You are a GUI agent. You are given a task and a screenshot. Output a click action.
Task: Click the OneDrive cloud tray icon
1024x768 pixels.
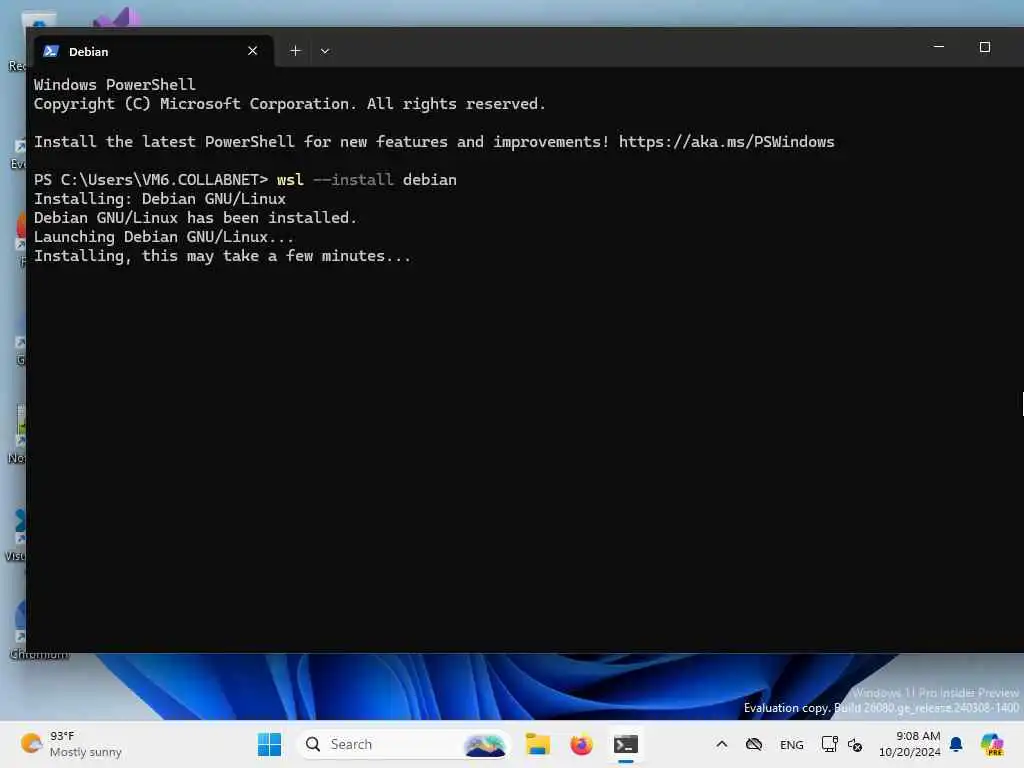click(754, 744)
